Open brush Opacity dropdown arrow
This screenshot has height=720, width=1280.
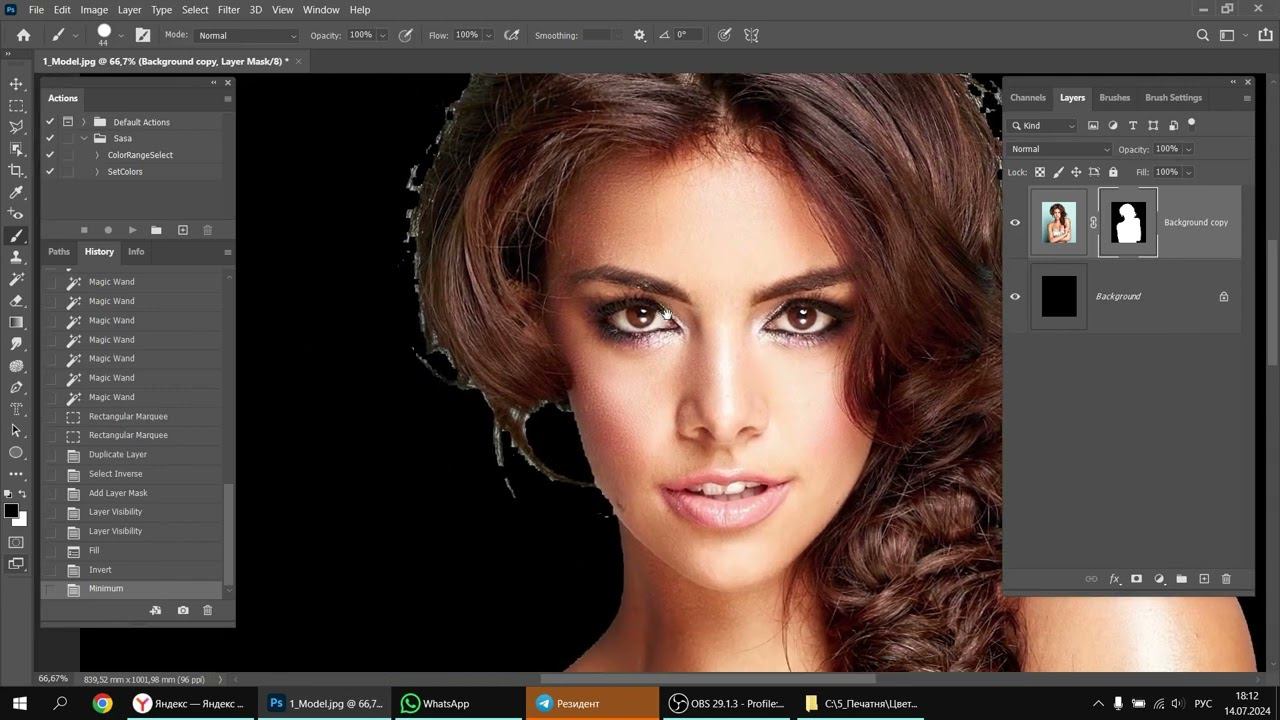[382, 35]
